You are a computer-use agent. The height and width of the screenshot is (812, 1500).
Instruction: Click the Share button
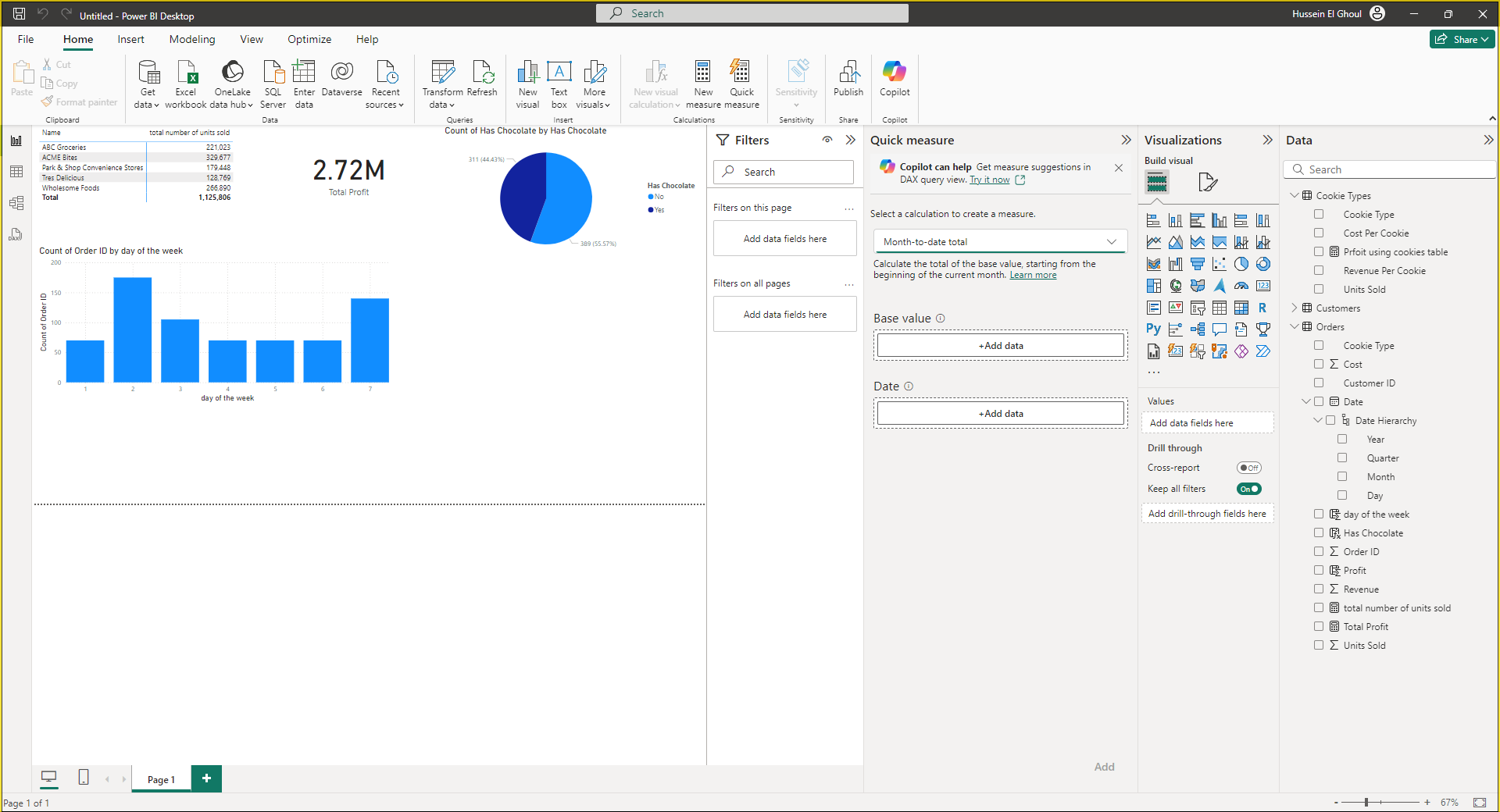1462,39
